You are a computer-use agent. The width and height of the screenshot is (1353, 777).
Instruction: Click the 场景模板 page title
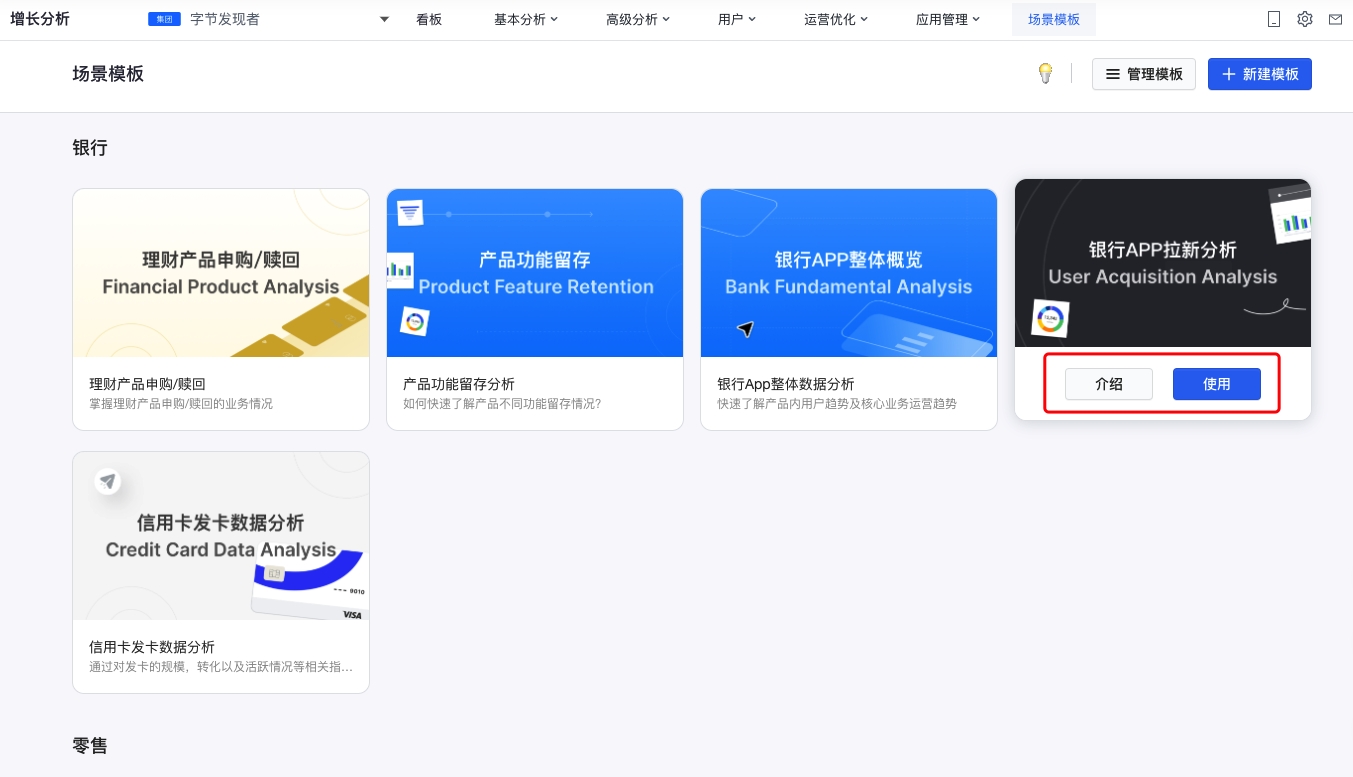108,74
